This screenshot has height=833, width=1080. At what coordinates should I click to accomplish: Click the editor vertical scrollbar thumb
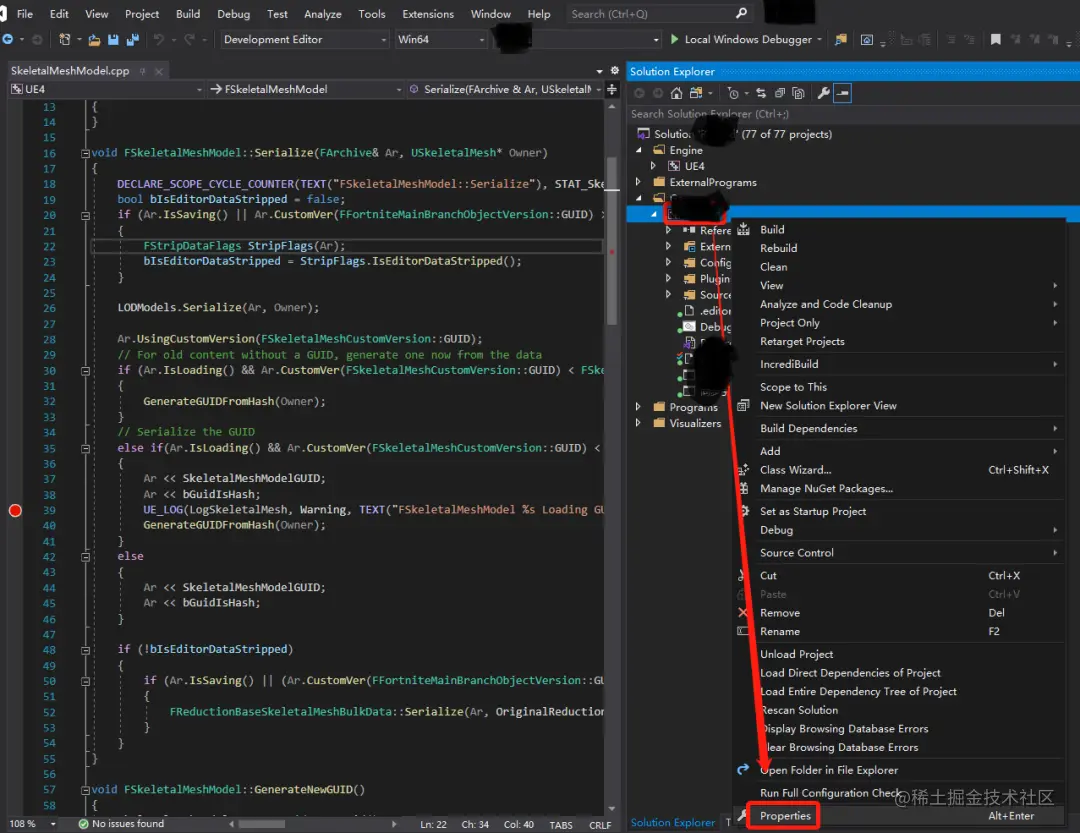(x=612, y=241)
